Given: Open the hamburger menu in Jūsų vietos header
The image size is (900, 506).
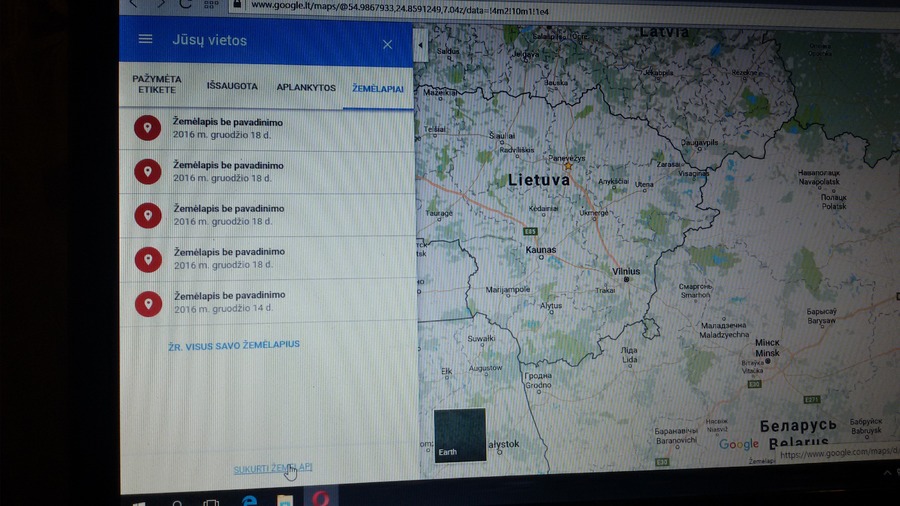Looking at the screenshot, I should [x=145, y=38].
